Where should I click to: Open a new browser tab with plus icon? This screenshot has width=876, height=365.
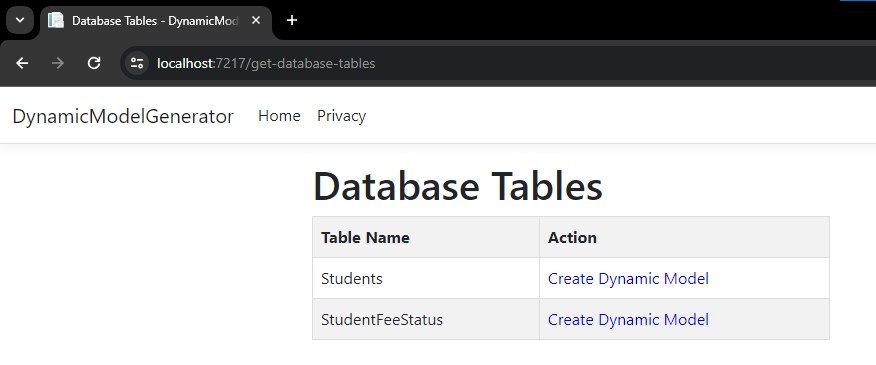(x=291, y=21)
